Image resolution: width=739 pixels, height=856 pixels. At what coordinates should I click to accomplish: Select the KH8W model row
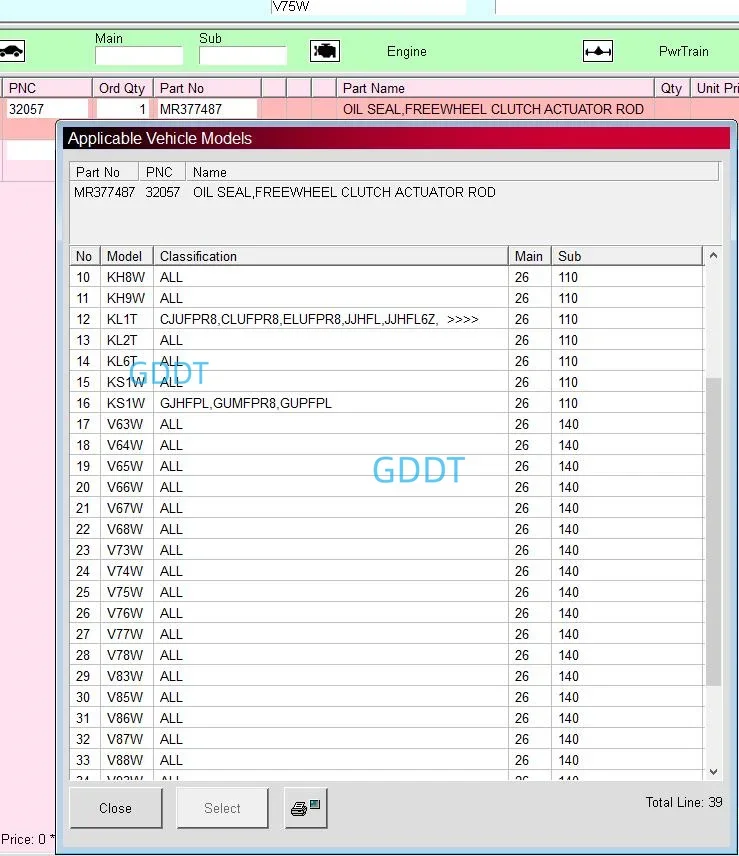pyautogui.click(x=386, y=277)
